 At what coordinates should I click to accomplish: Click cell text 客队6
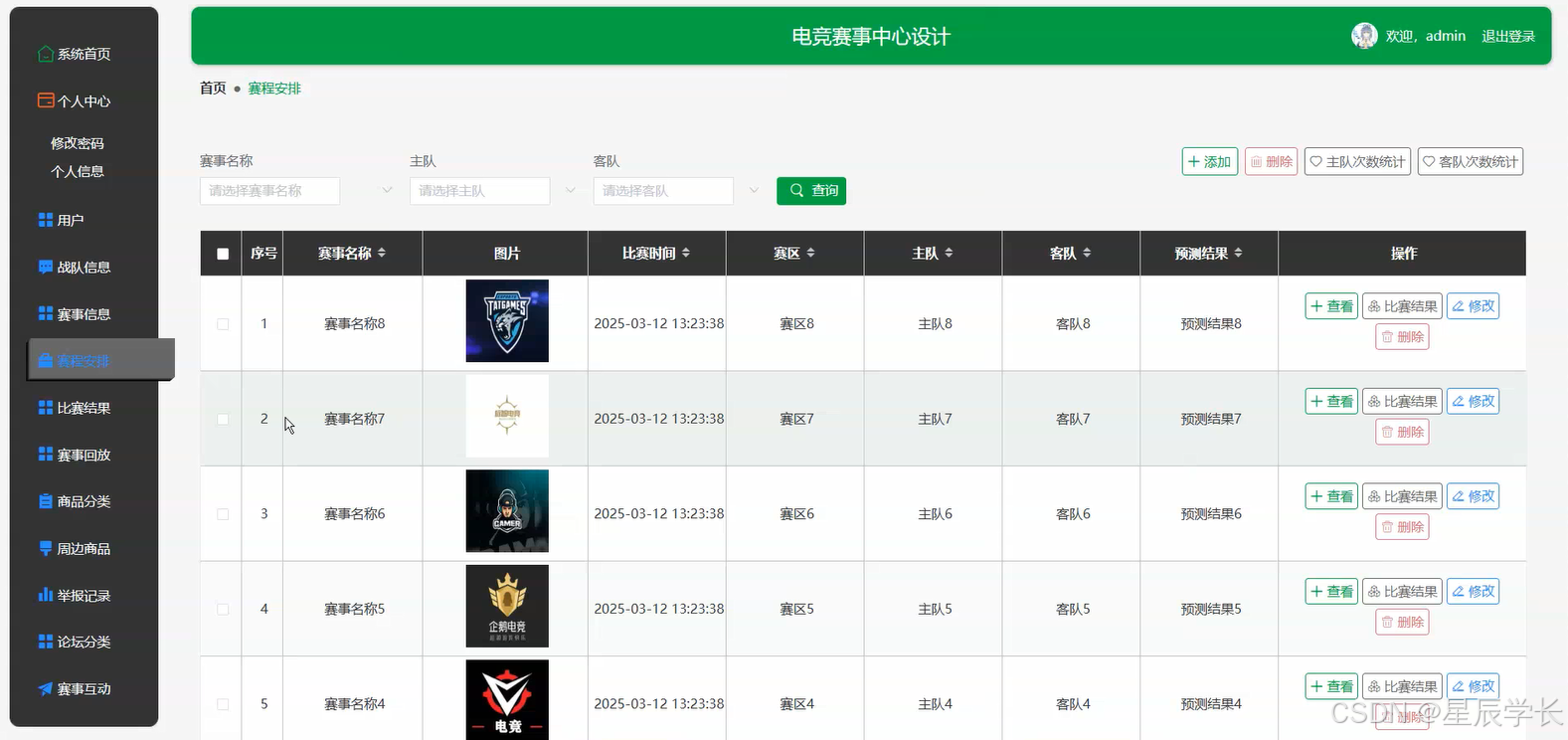pyautogui.click(x=1073, y=514)
